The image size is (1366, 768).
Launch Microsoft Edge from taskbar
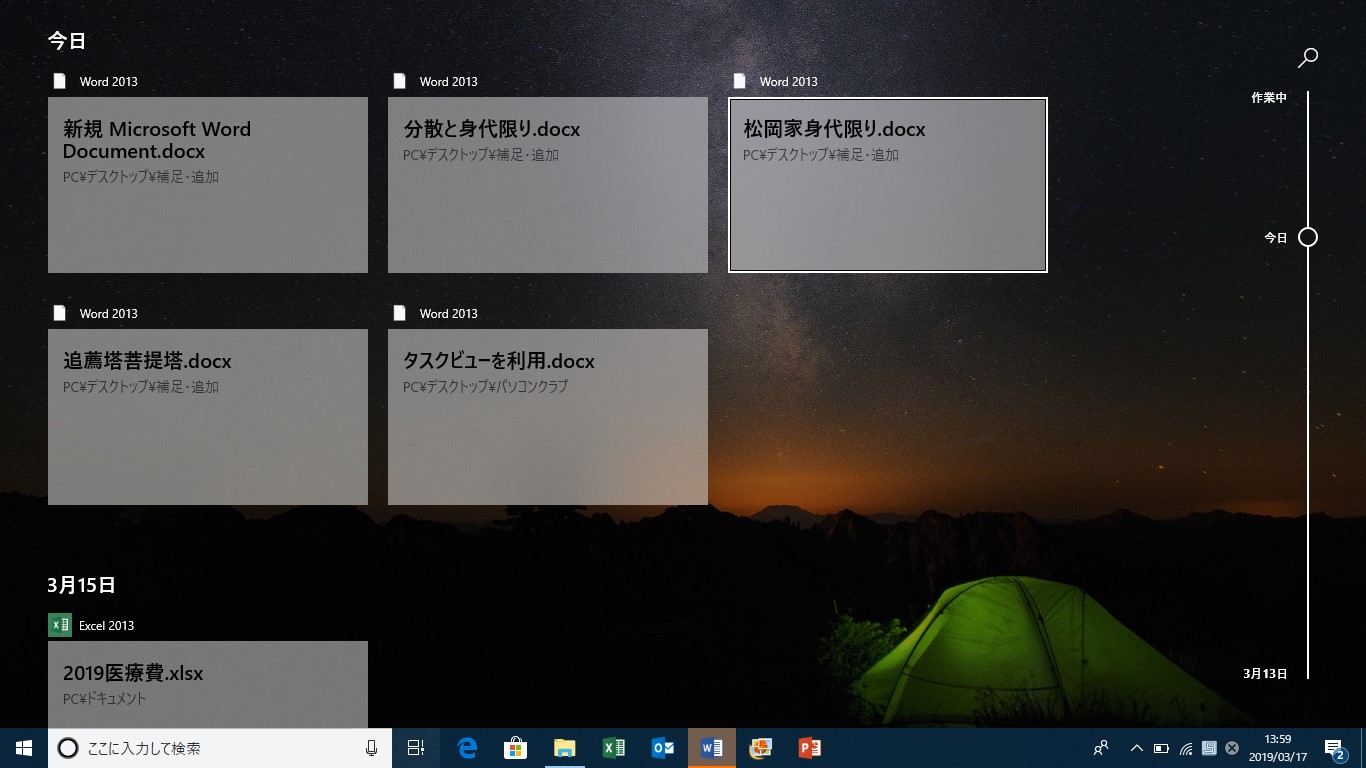click(x=467, y=748)
